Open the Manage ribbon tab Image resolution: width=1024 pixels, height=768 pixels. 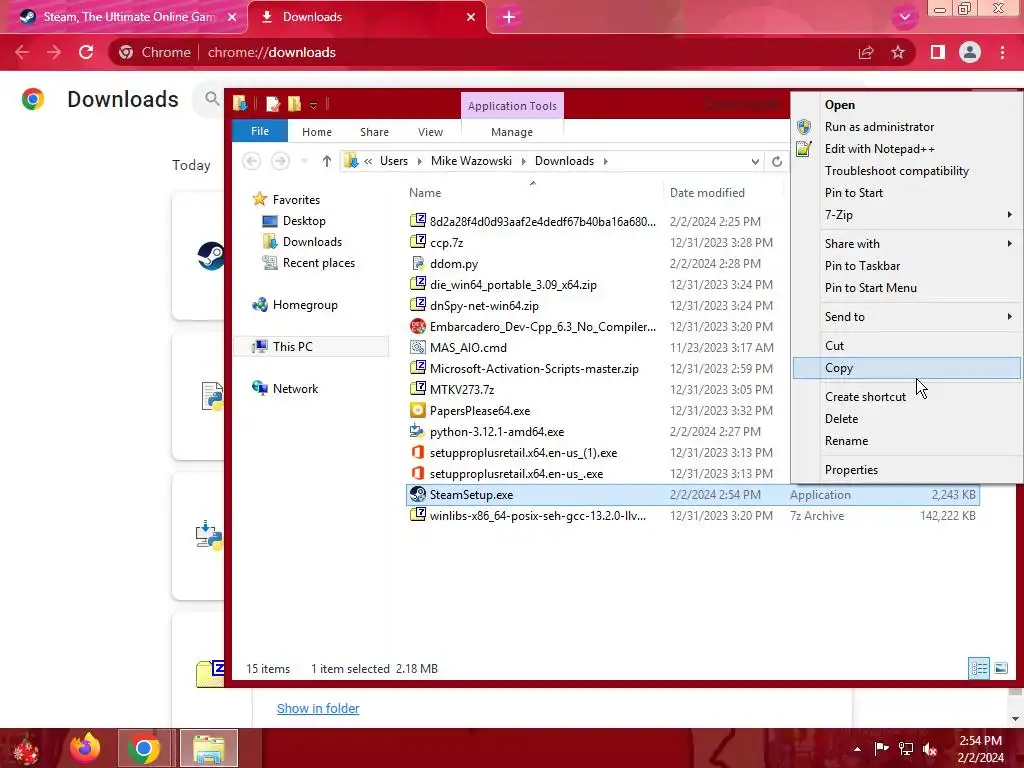tap(512, 132)
